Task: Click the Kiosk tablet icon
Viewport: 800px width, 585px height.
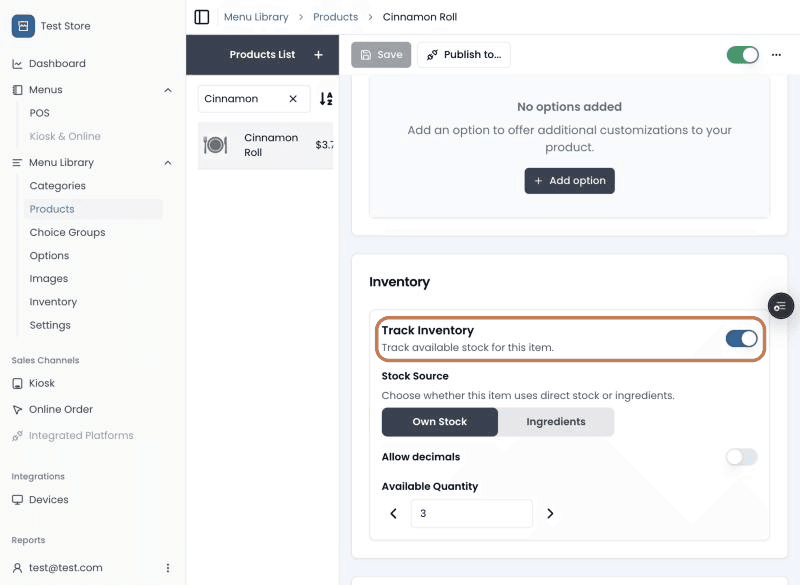Action: [x=17, y=384]
